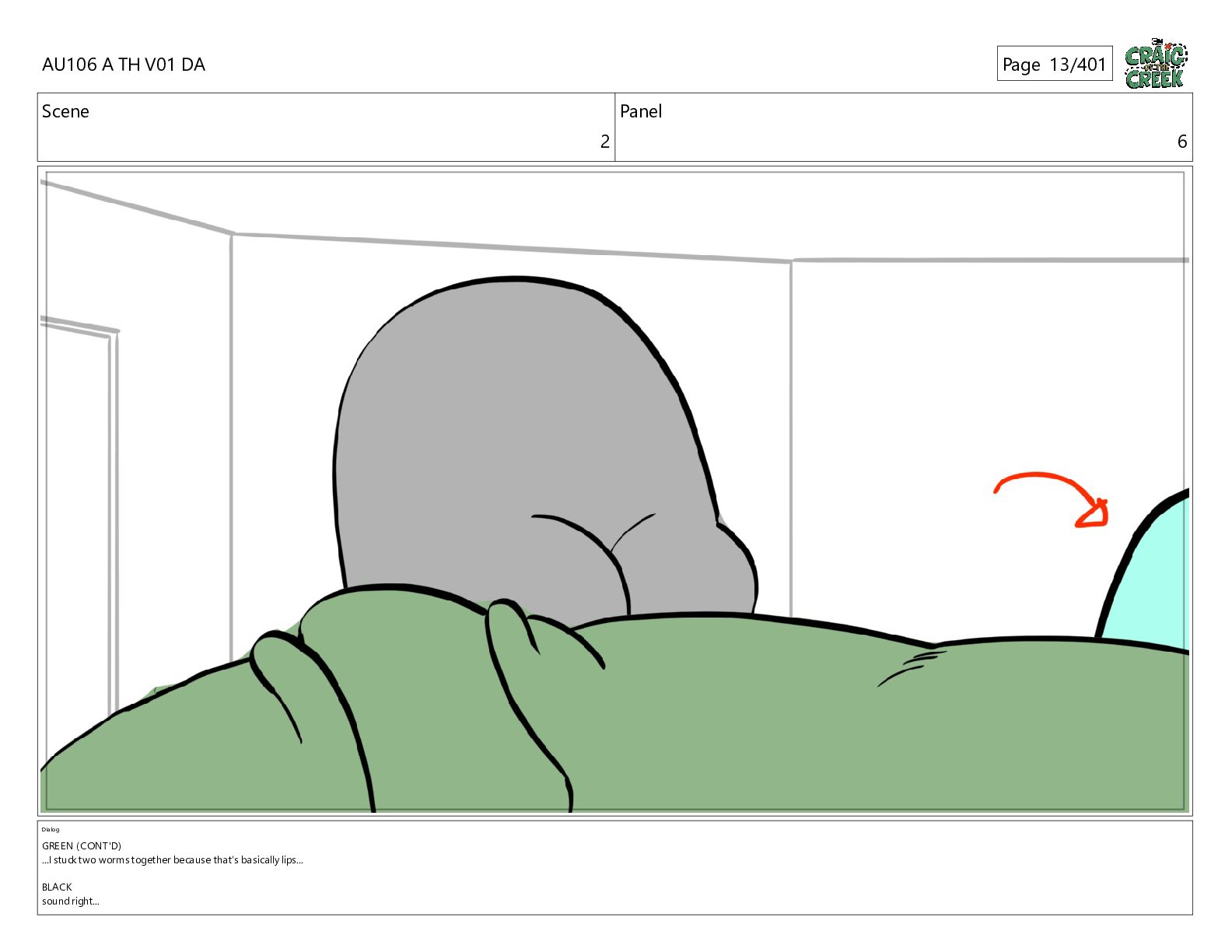
Task: Click the 'BLACK' speaker name
Action: coord(57,887)
